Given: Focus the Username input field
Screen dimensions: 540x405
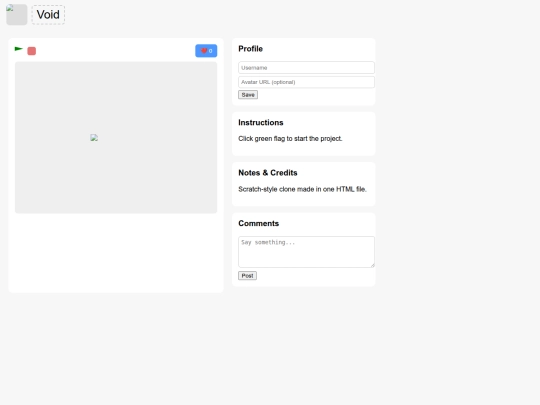Looking at the screenshot, I should (x=306, y=68).
